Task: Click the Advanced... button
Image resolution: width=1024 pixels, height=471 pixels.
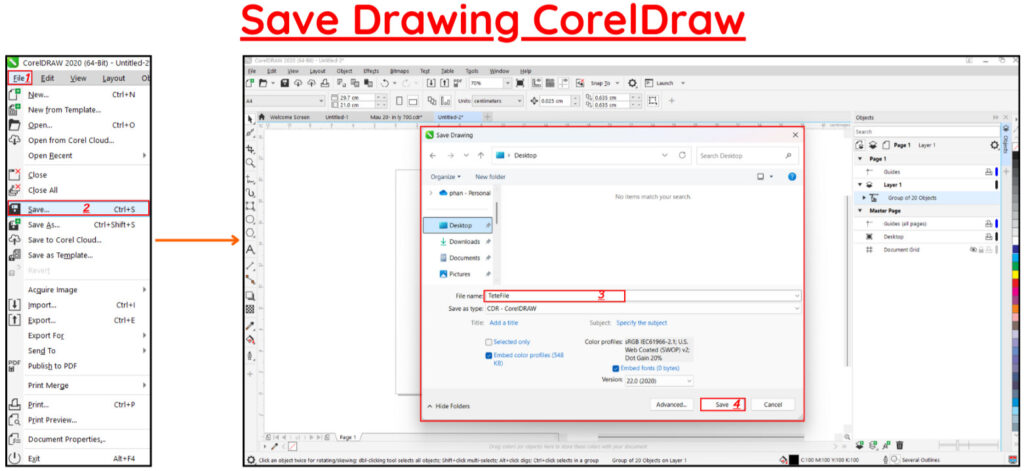Action: (x=672, y=404)
